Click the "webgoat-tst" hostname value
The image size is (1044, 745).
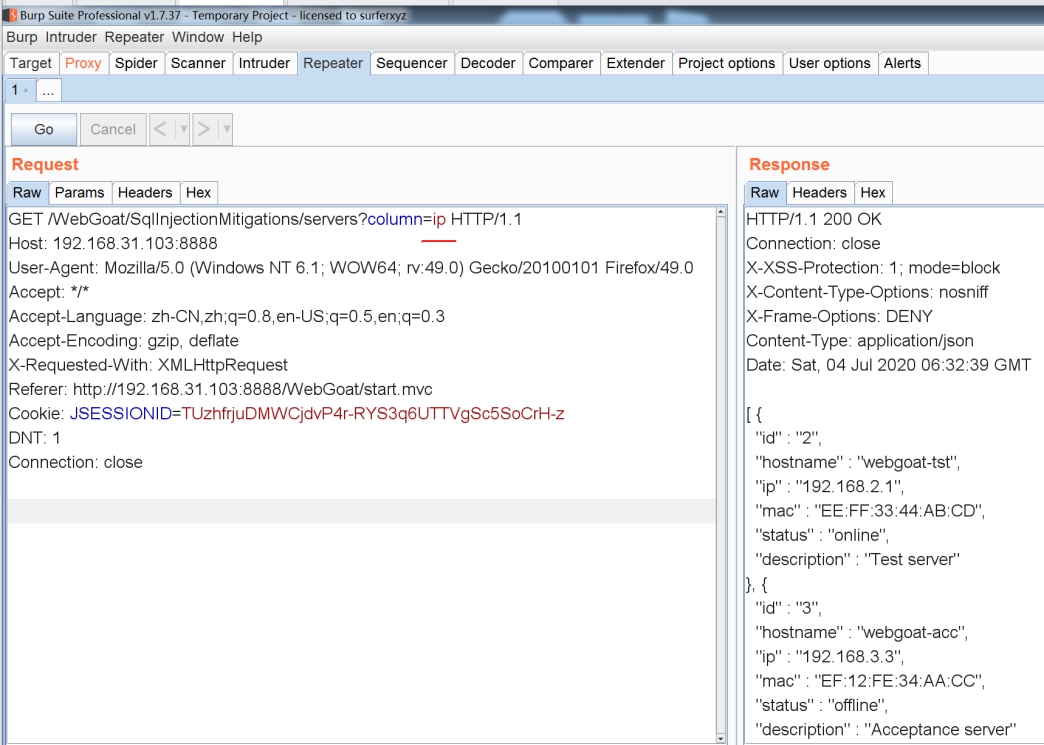908,462
